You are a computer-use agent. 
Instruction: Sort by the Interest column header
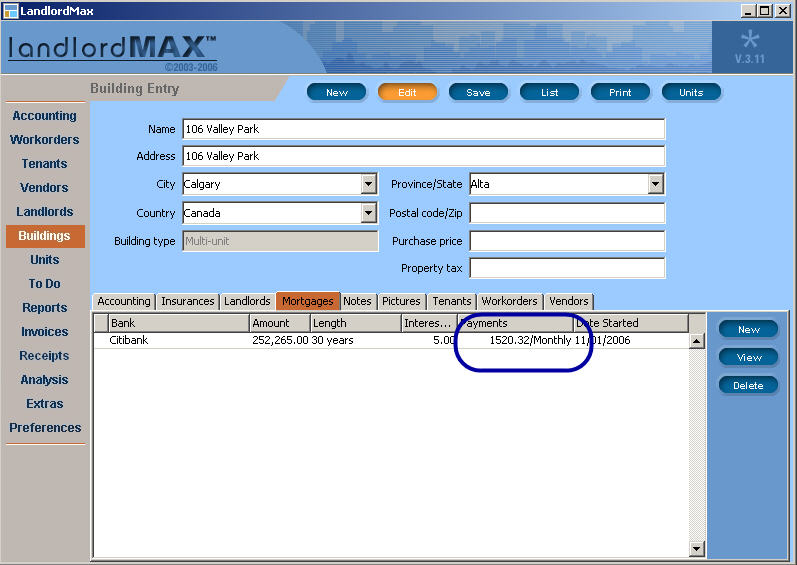[x=430, y=323]
